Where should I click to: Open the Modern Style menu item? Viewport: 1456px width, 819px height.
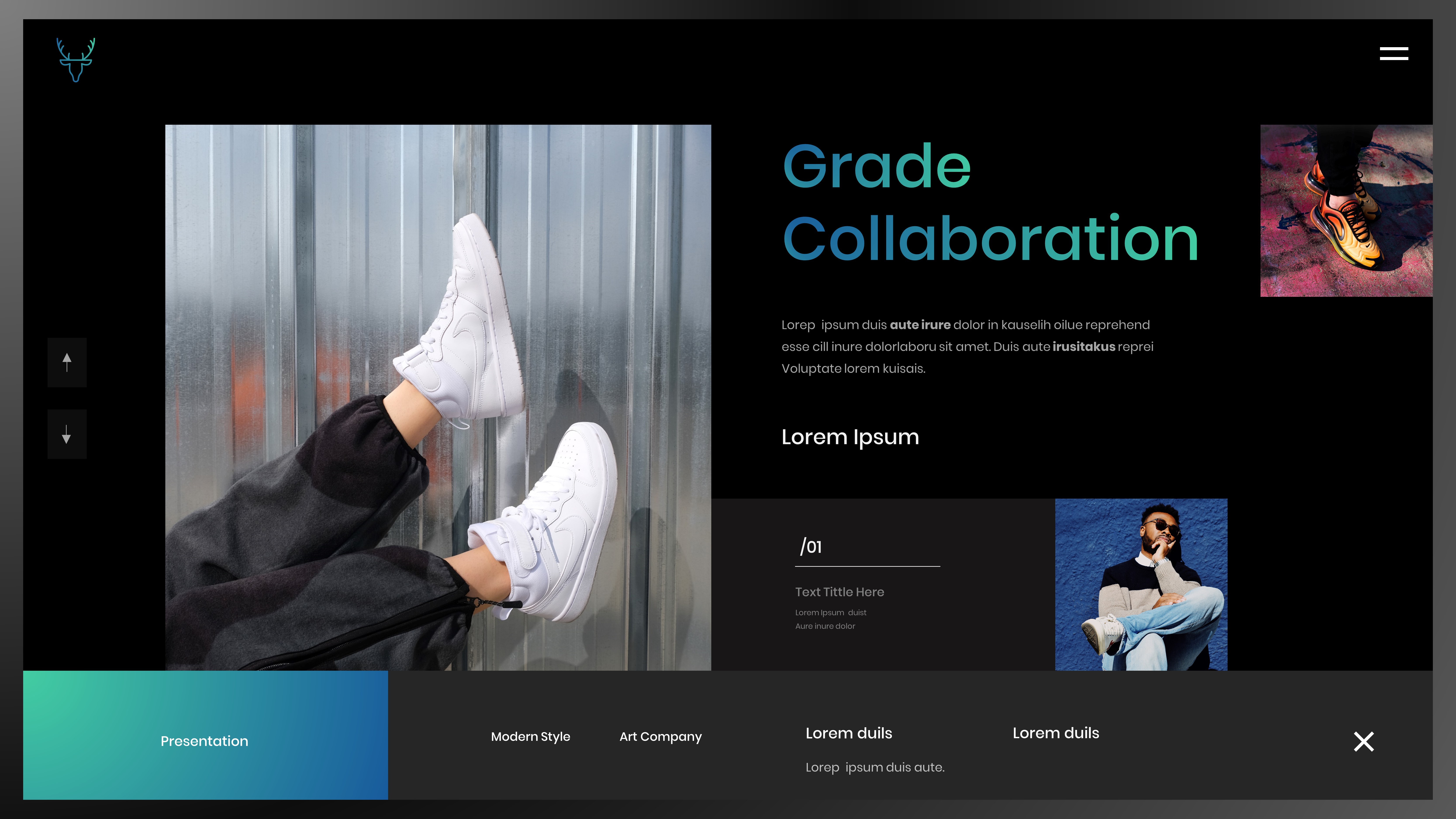[x=530, y=736]
